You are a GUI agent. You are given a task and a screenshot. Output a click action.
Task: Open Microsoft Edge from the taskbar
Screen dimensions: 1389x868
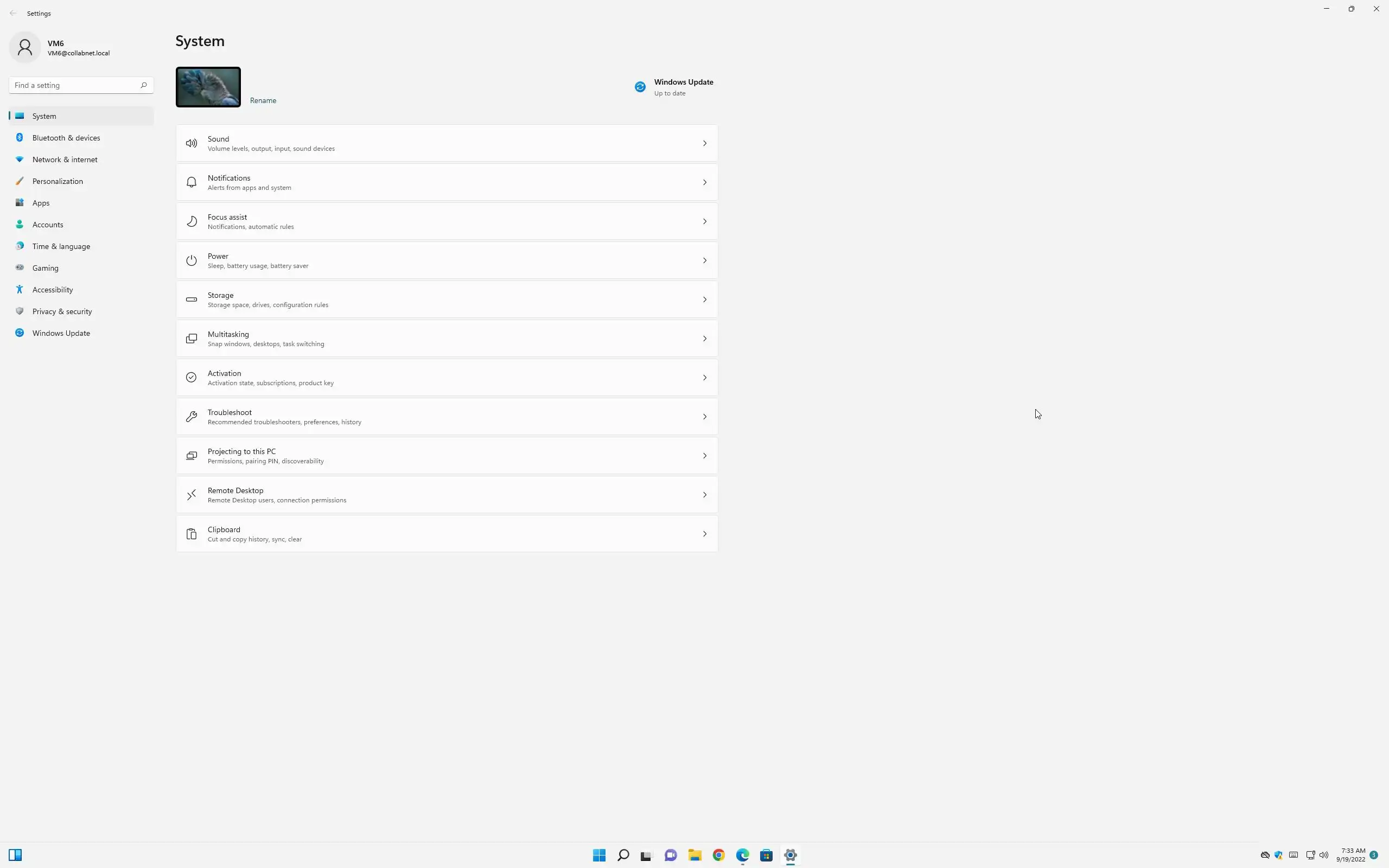pos(742,856)
